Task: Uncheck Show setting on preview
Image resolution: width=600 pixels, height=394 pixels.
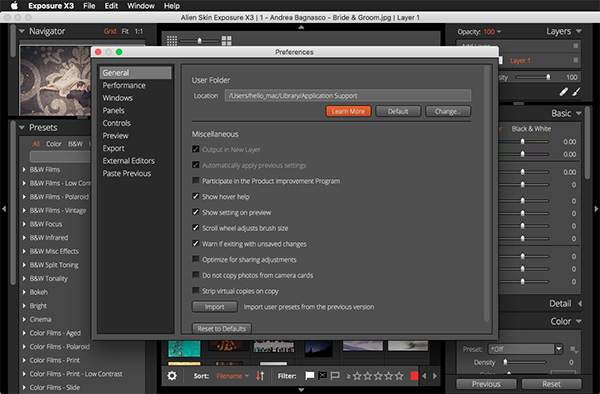Action: pyautogui.click(x=196, y=212)
